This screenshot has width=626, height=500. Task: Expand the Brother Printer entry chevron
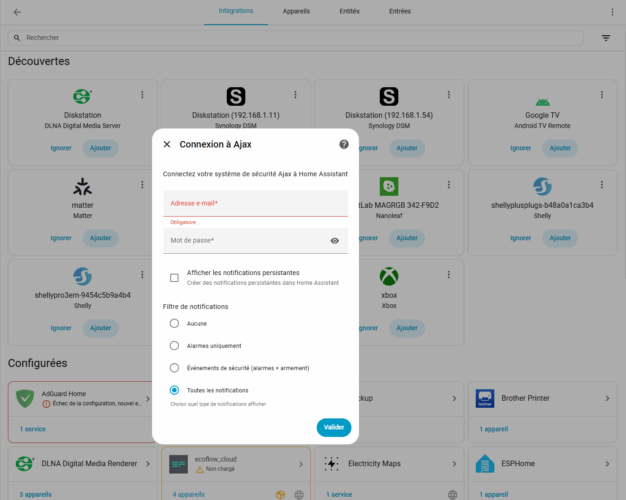[607, 399]
